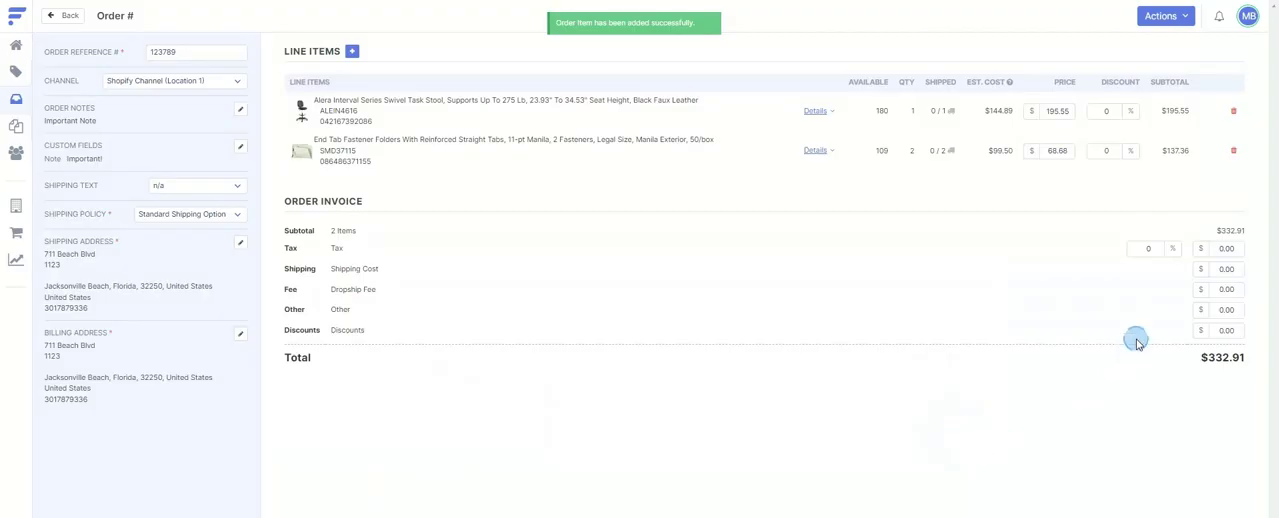Open the Actions menu
Image resolution: width=1279 pixels, height=518 pixels.
click(1165, 16)
